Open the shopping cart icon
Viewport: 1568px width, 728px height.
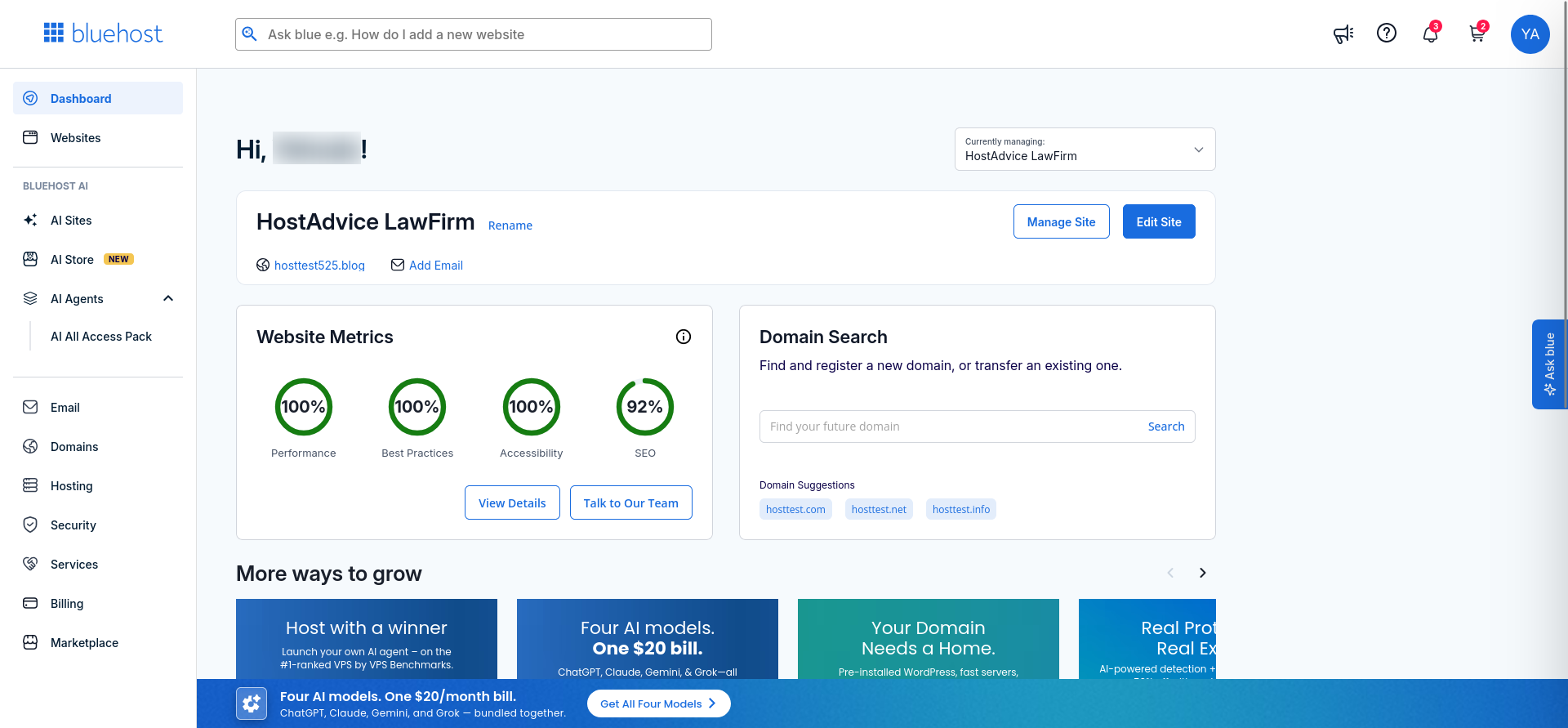click(x=1477, y=33)
